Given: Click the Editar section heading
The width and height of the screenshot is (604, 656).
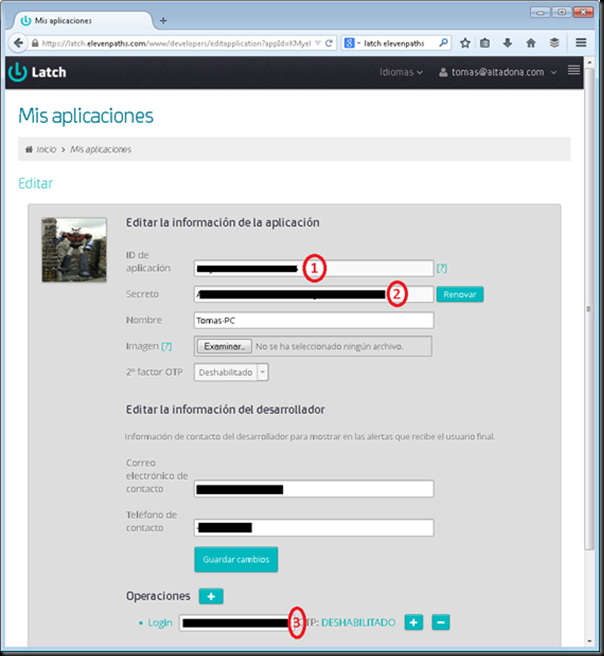Looking at the screenshot, I should tap(36, 183).
